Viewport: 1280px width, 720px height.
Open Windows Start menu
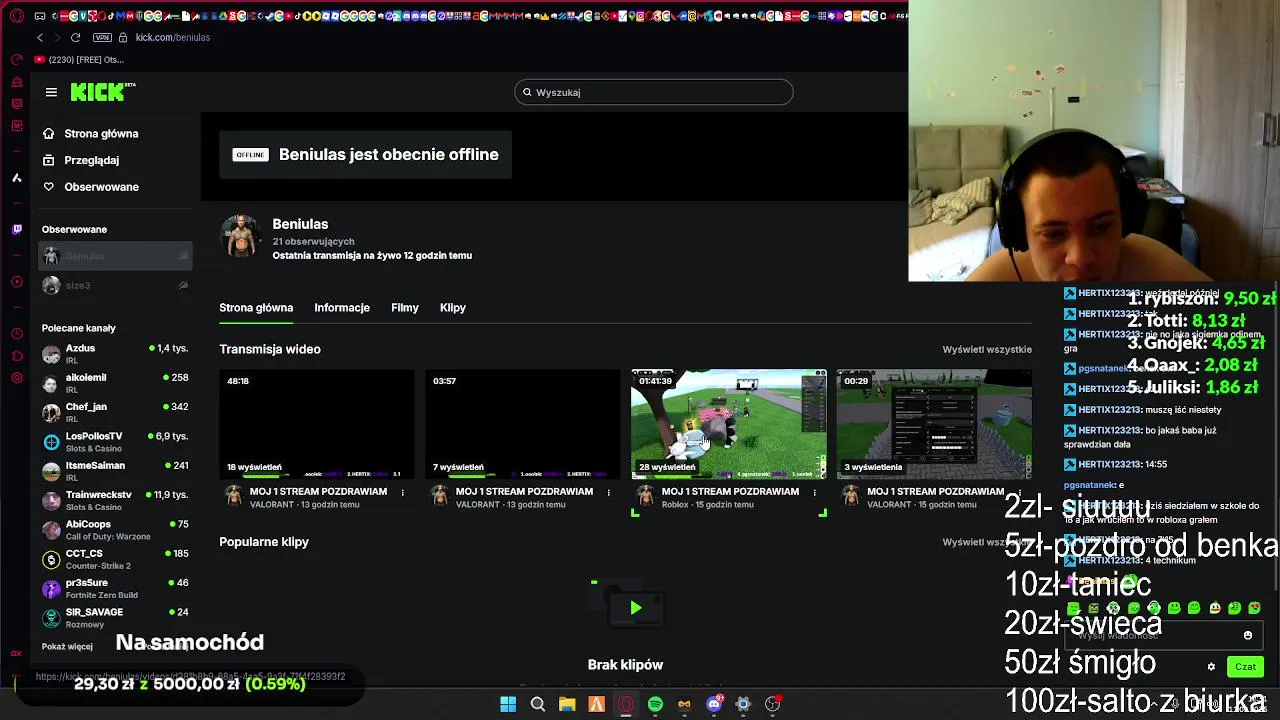click(x=508, y=704)
